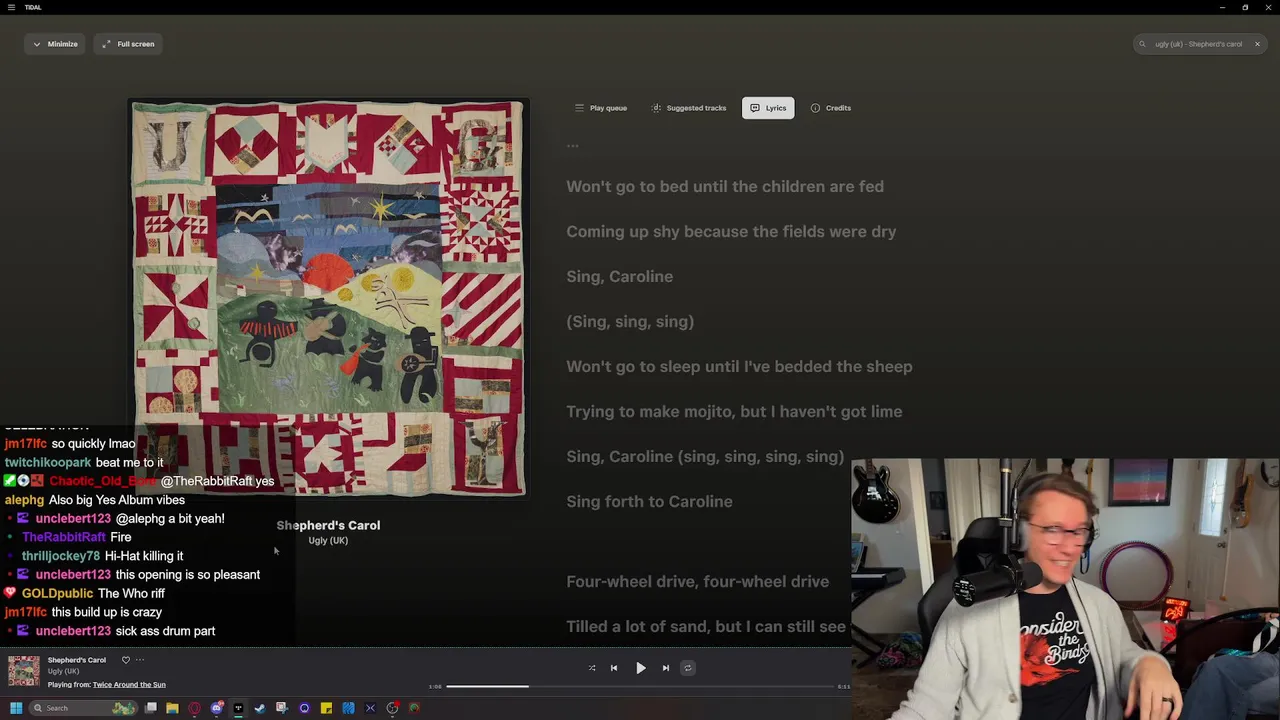The width and height of the screenshot is (1280, 720).
Task: Open the track's more options menu
Action: tap(140, 660)
